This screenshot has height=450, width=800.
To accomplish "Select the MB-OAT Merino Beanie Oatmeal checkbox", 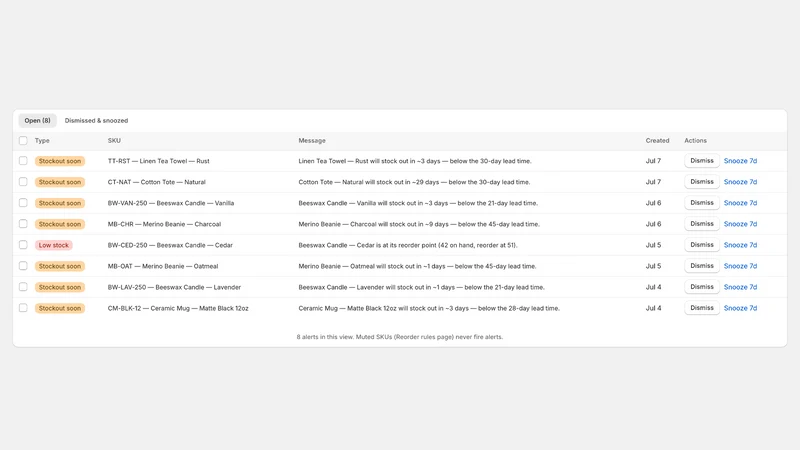I will point(23,266).
